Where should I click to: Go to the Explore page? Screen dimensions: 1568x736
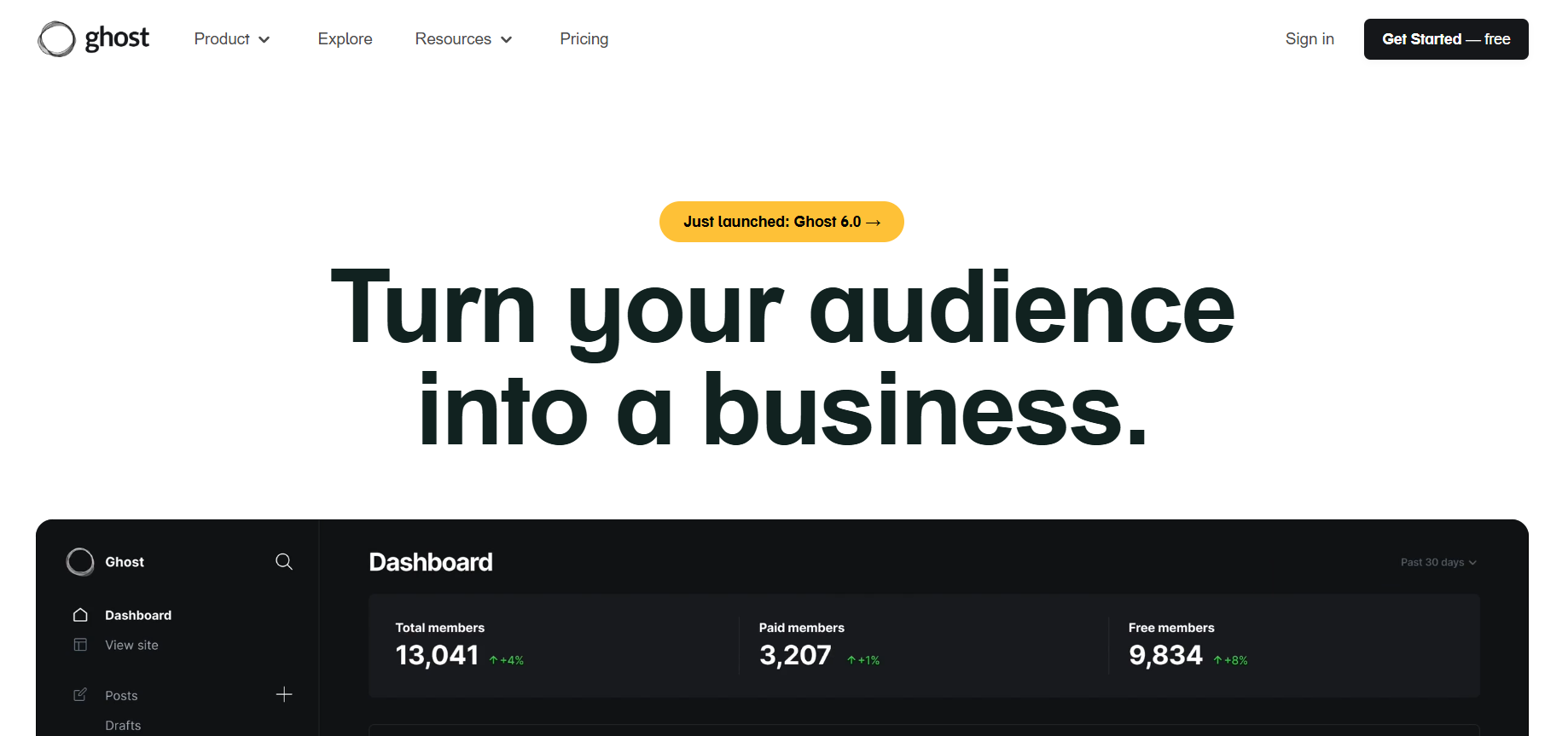345,39
